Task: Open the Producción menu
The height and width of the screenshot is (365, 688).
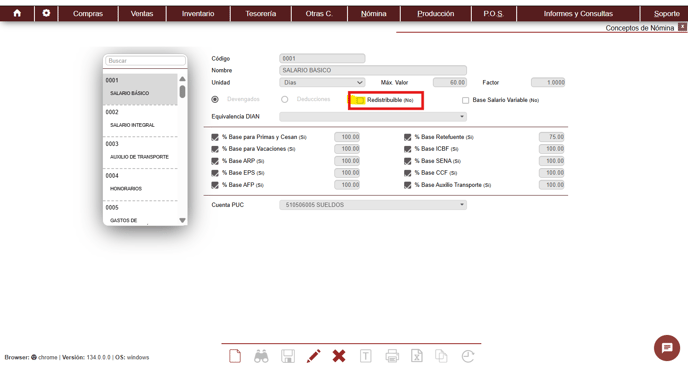Action: [x=436, y=14]
